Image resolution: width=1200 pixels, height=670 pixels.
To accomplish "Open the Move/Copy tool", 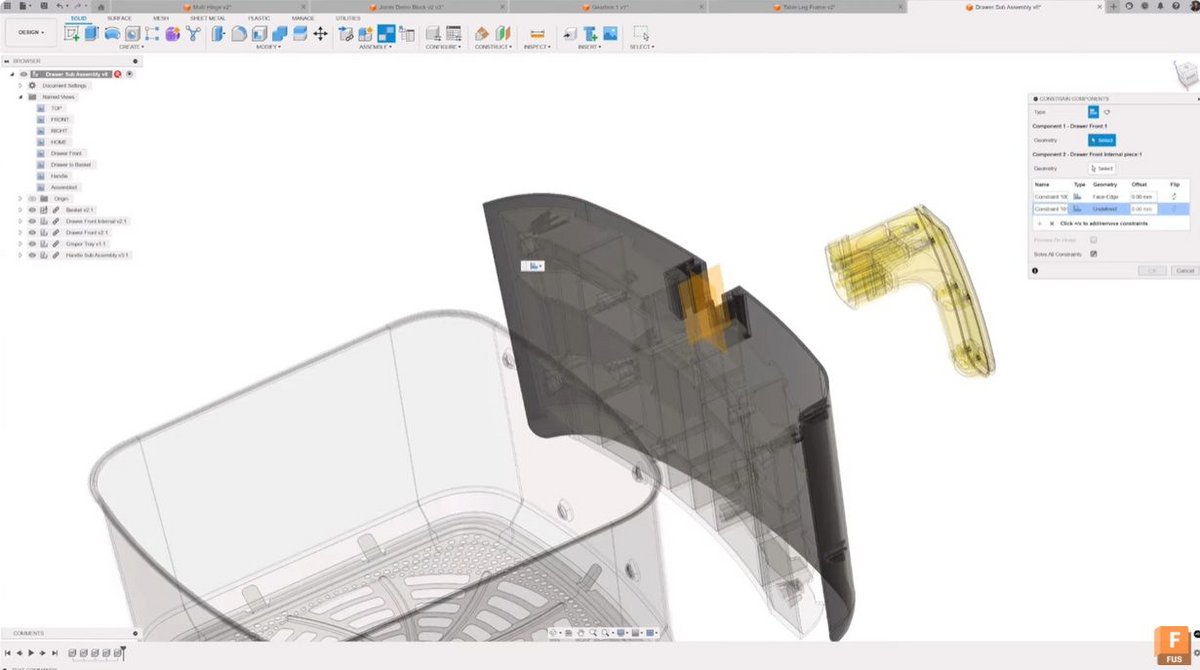I will [322, 33].
